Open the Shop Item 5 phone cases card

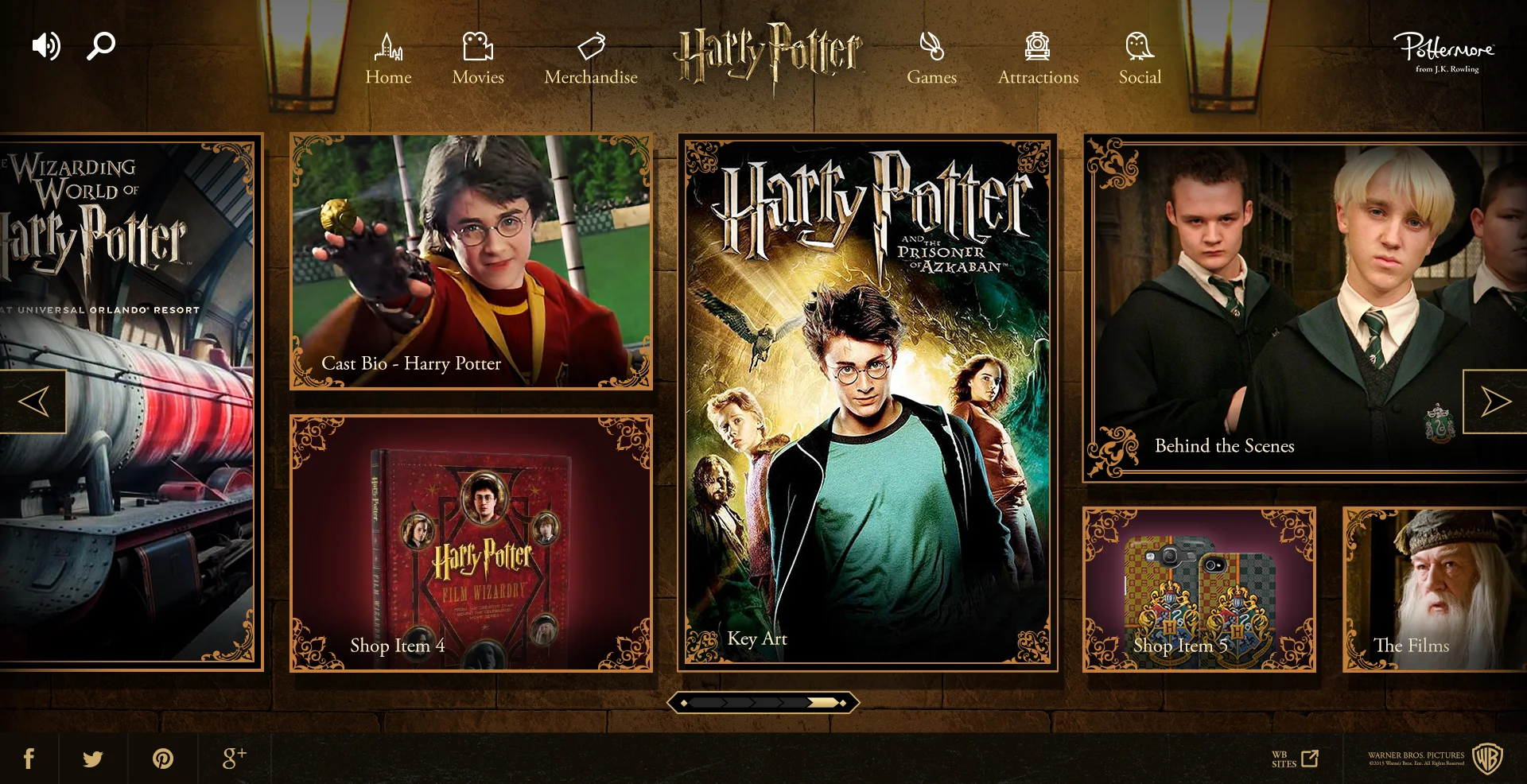[x=1199, y=590]
